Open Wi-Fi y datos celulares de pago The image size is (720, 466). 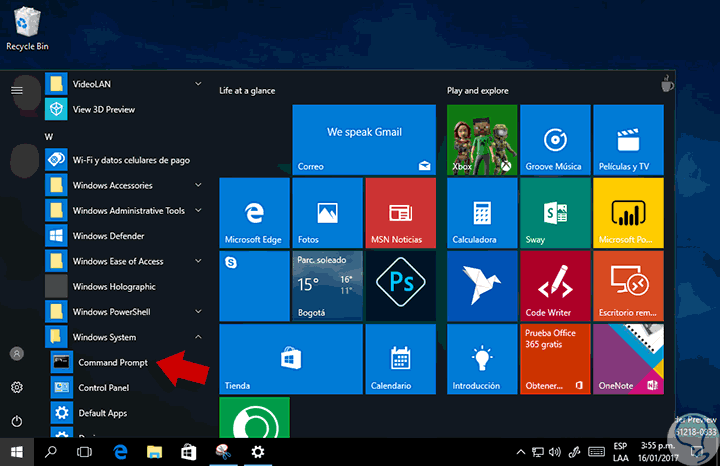(125, 160)
